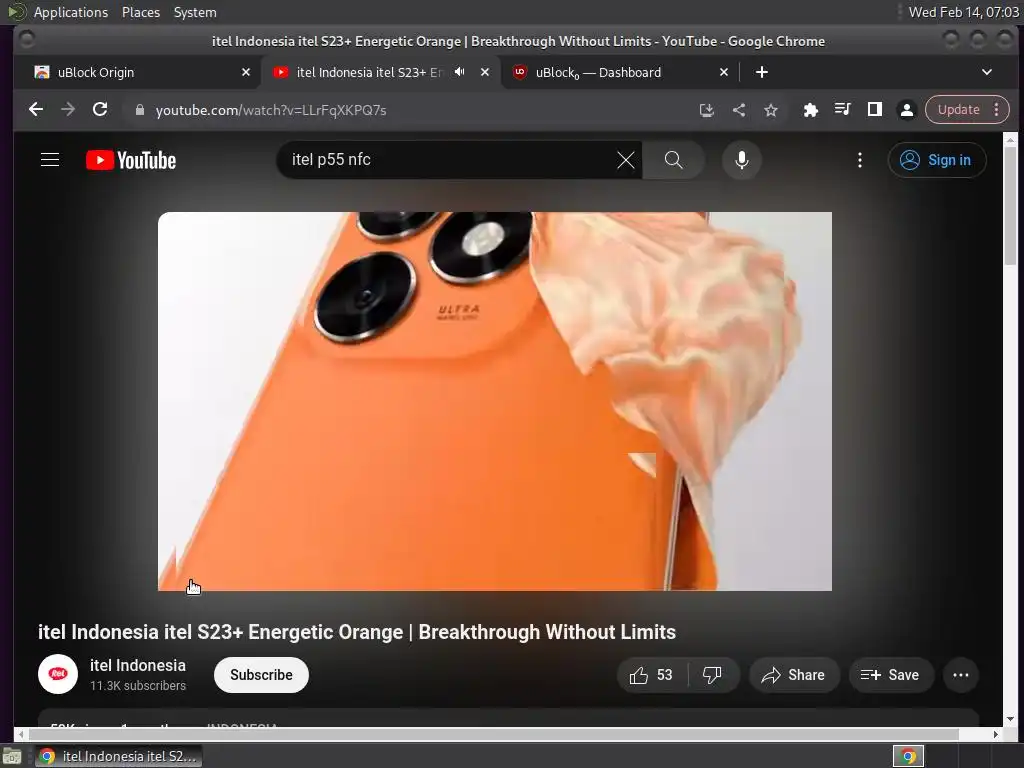
Task: Save video to playlist
Action: (890, 675)
